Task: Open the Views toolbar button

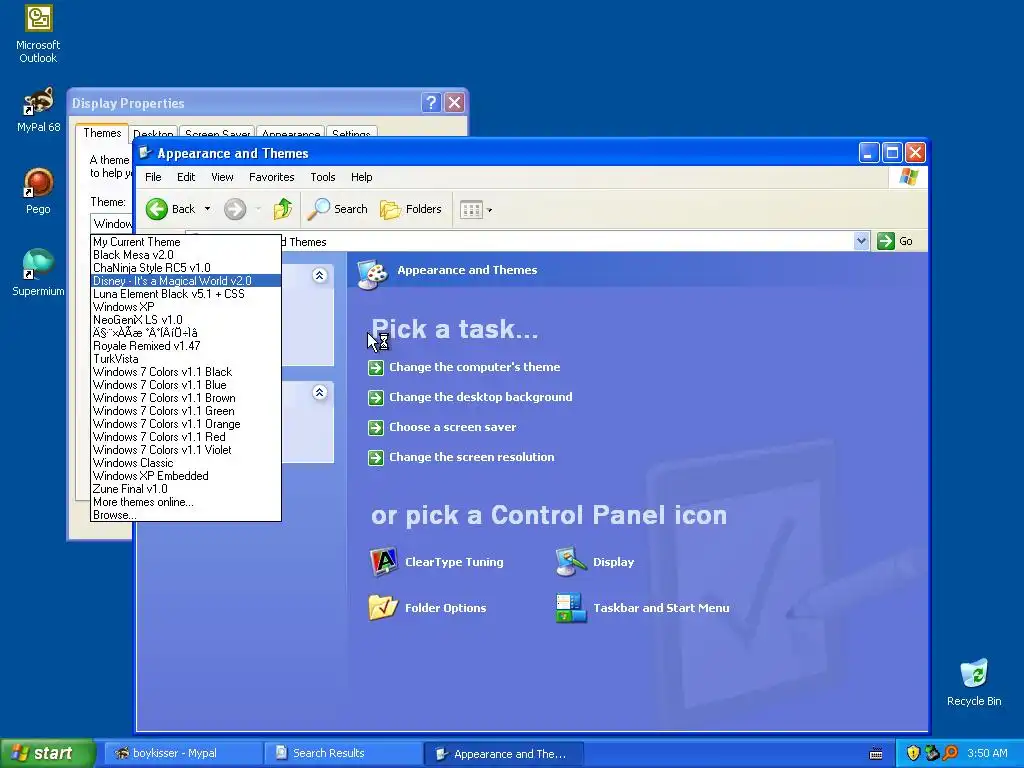Action: tap(476, 210)
